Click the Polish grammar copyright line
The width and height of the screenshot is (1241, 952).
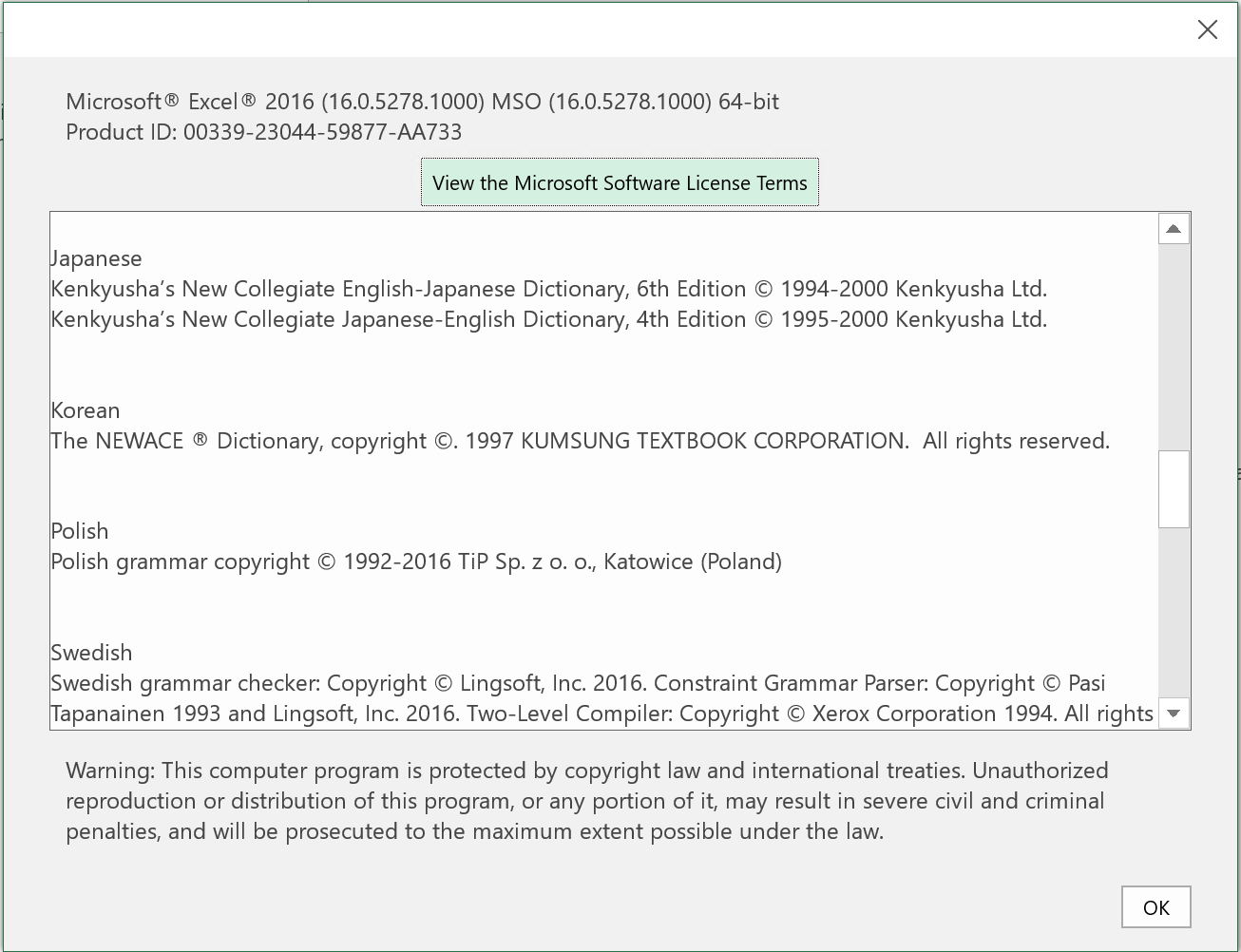[x=416, y=562]
